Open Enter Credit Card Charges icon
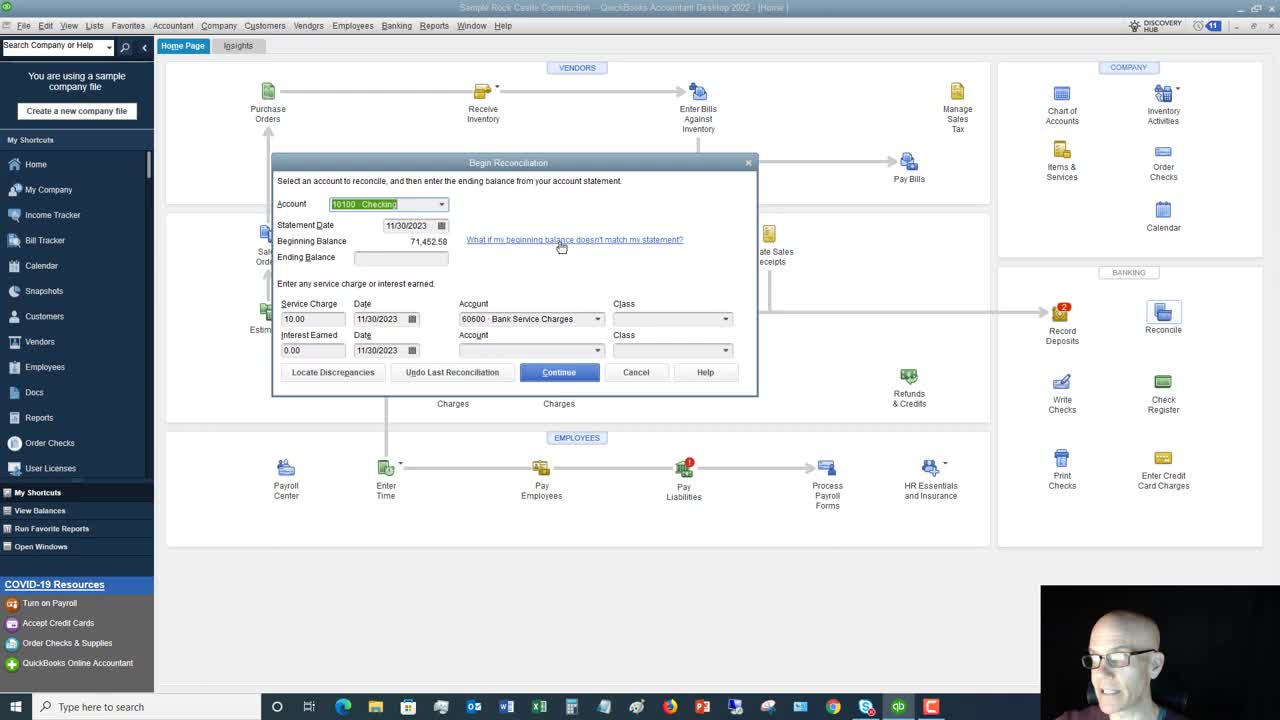 [1163, 458]
